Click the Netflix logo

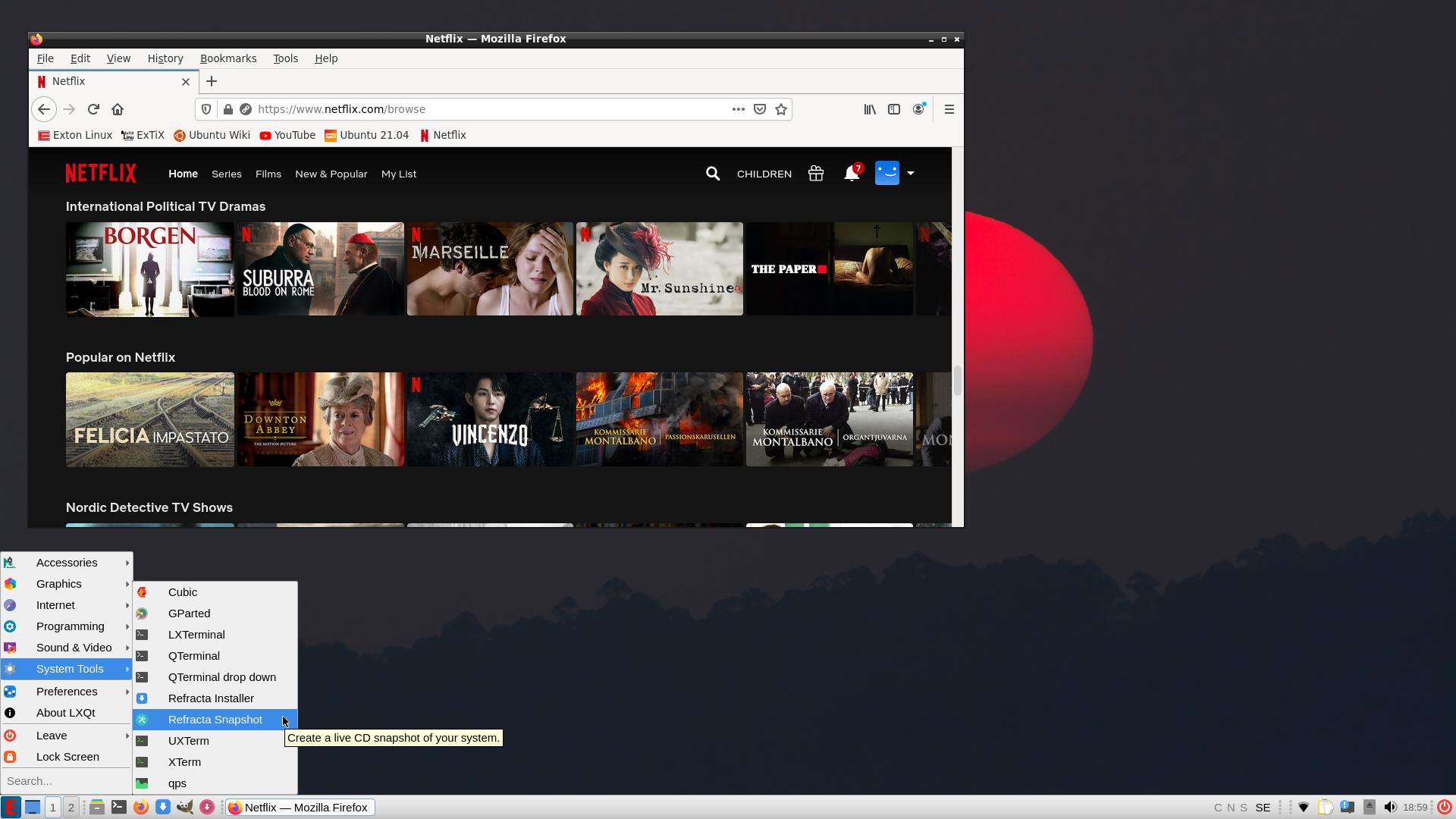101,174
